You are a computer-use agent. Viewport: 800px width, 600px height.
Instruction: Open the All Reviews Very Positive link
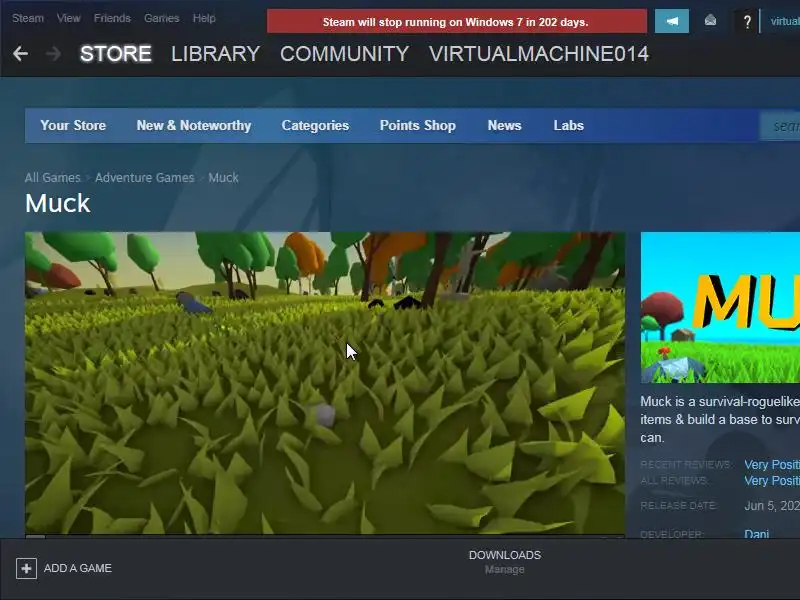[x=772, y=481]
